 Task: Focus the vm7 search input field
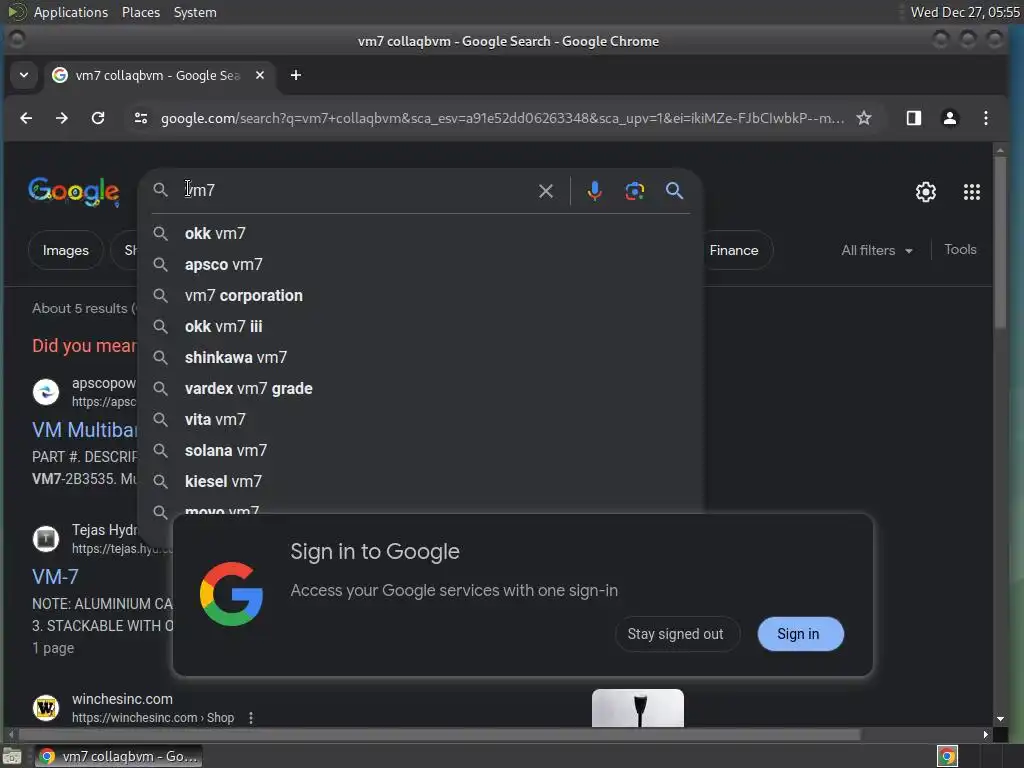click(x=356, y=191)
